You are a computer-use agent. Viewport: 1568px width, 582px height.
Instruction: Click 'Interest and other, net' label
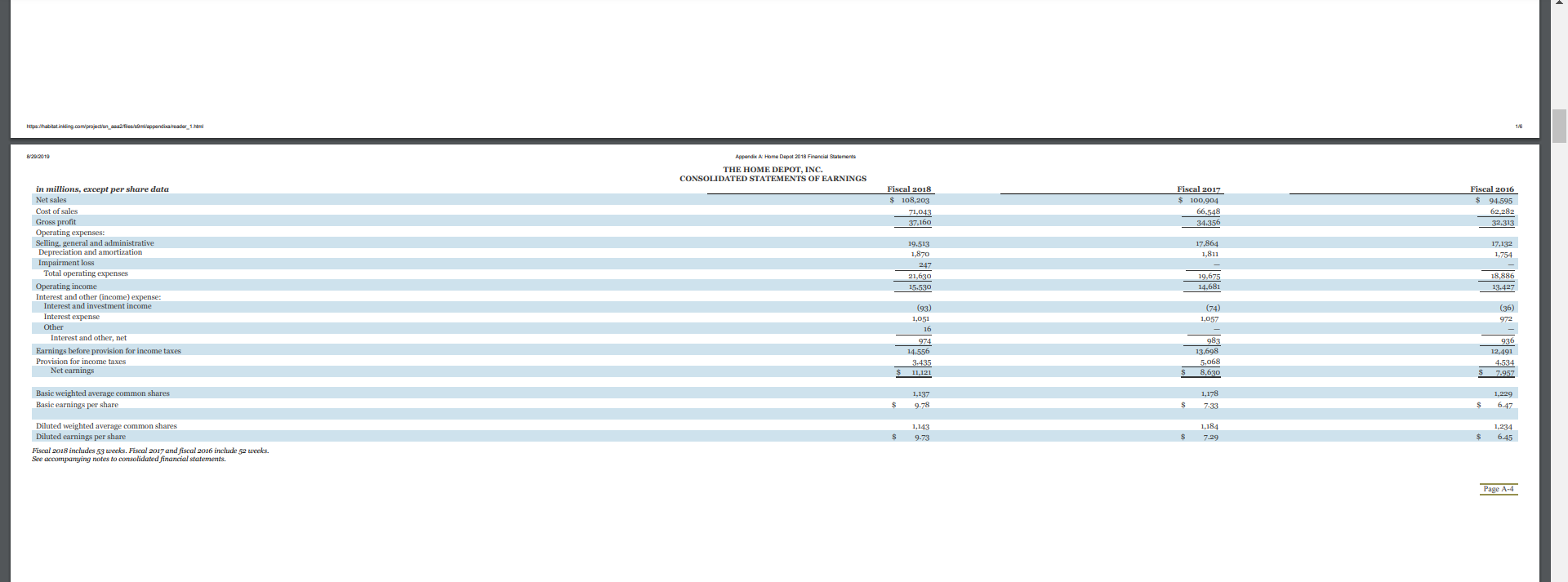click(x=88, y=338)
